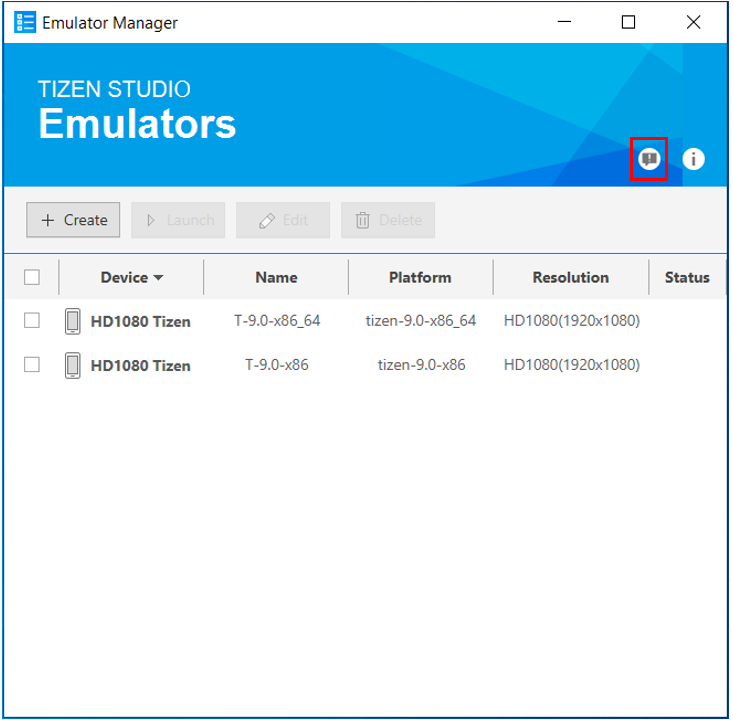The width and height of the screenshot is (733, 720).
Task: Check the T-9.0-x86_64 emulator checkbox
Action: (32, 321)
